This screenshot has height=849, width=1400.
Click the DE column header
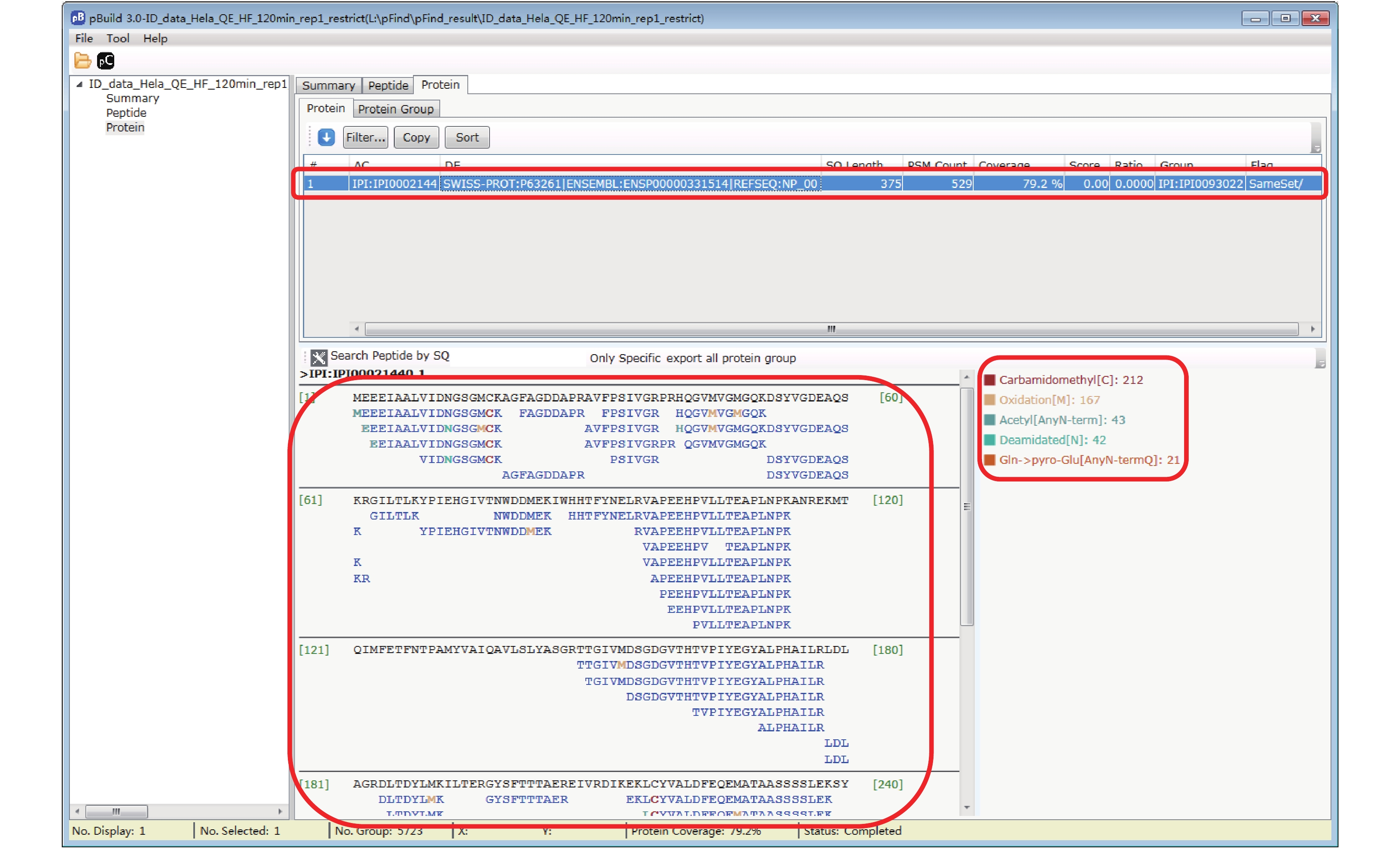[x=631, y=165]
